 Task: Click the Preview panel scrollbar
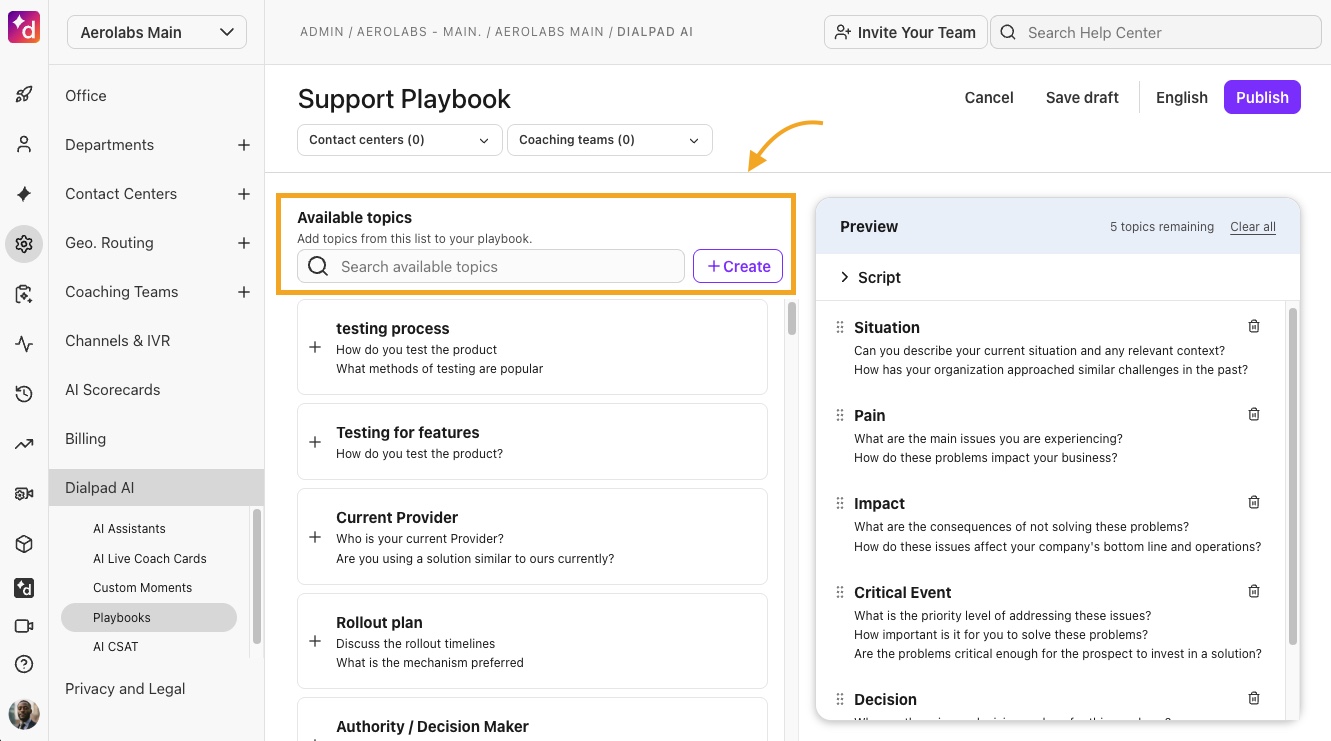pos(1293,476)
